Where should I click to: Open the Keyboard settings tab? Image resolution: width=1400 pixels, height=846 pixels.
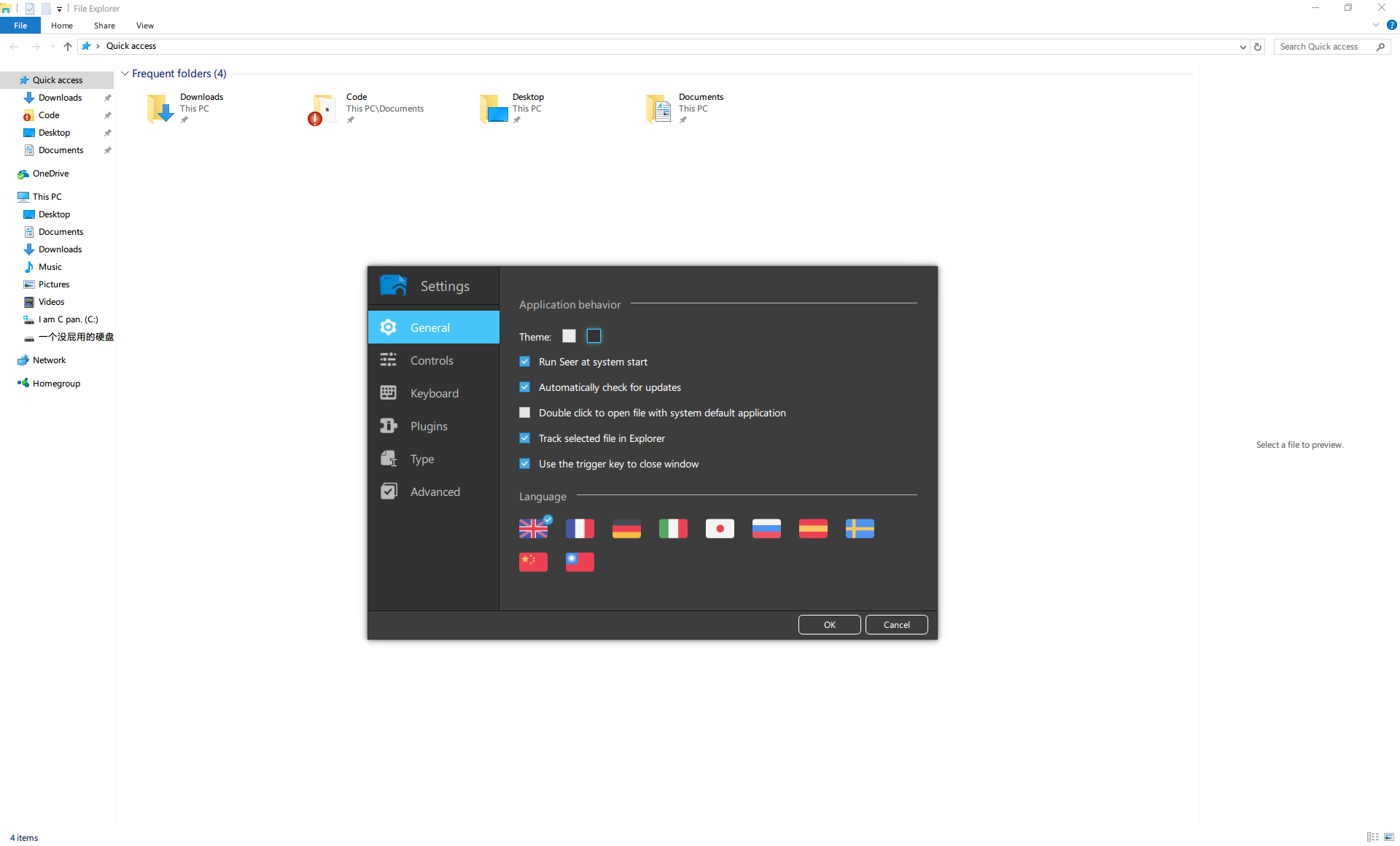(434, 393)
